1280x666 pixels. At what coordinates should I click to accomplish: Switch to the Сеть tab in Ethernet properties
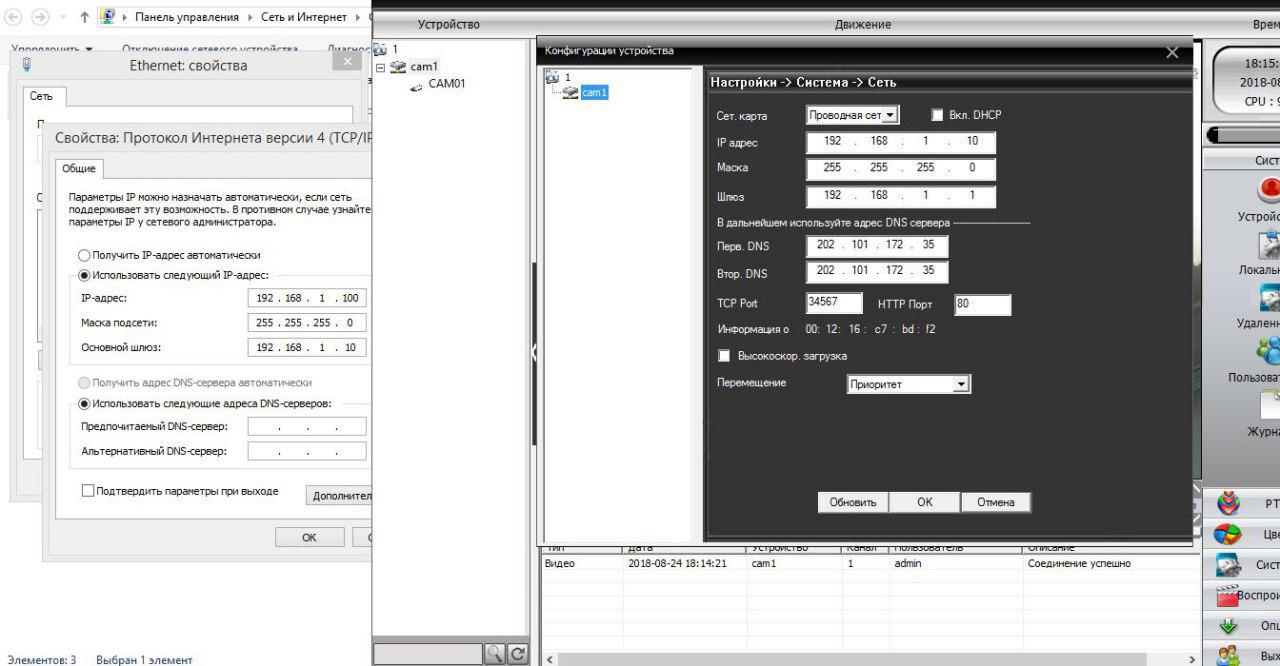point(41,96)
